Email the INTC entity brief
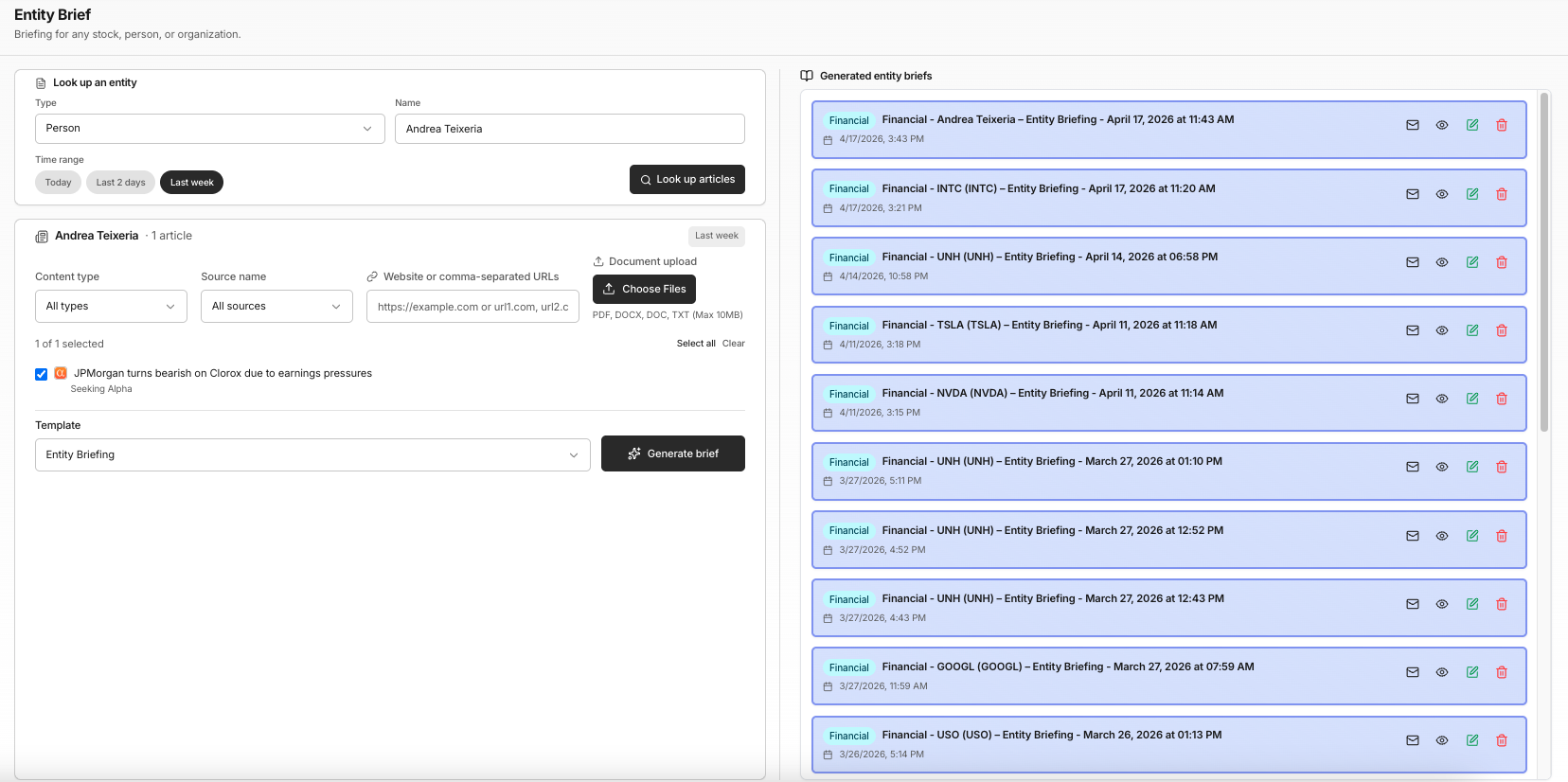 point(1413,194)
